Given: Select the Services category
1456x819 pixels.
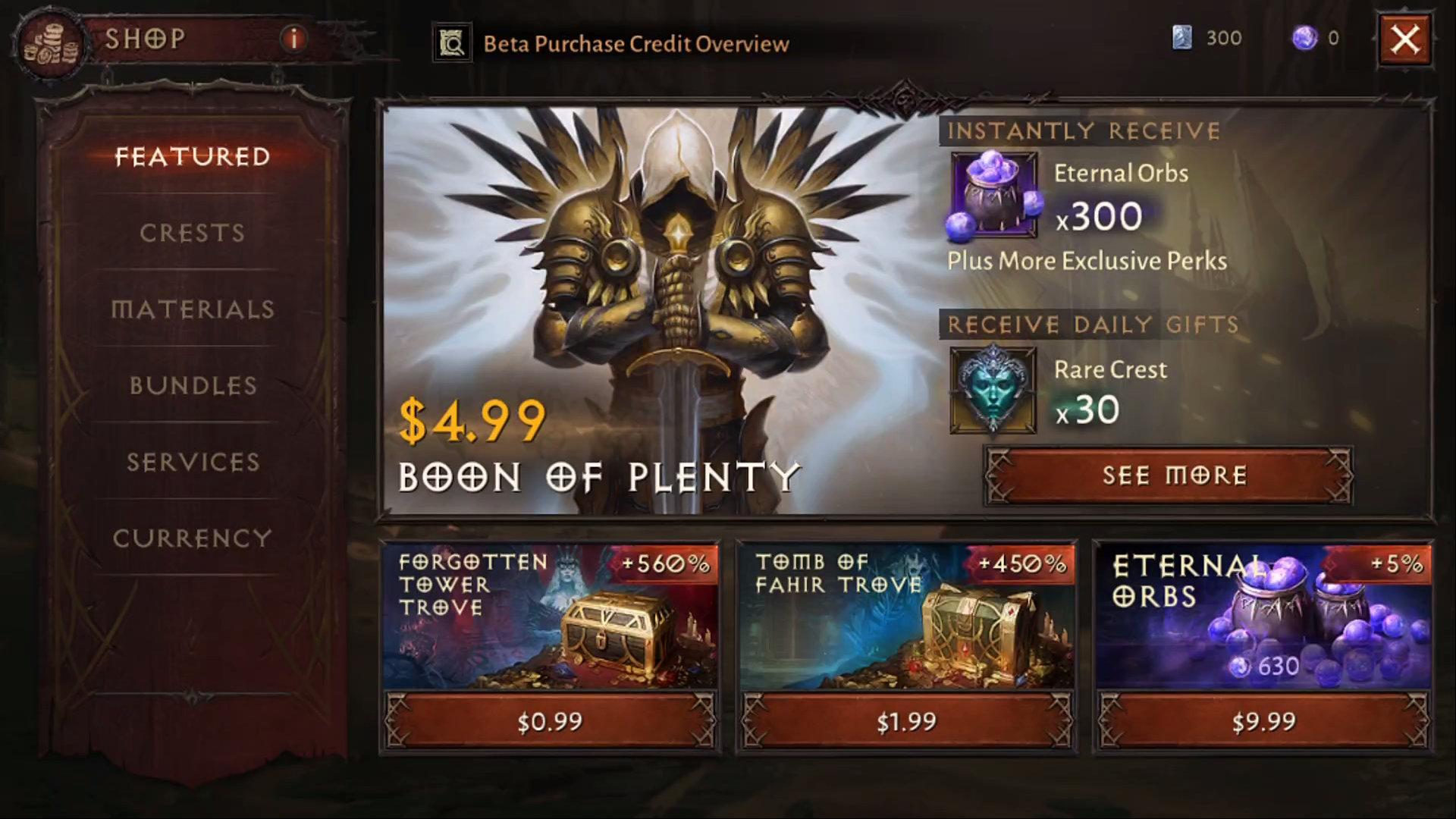Looking at the screenshot, I should coord(193,462).
